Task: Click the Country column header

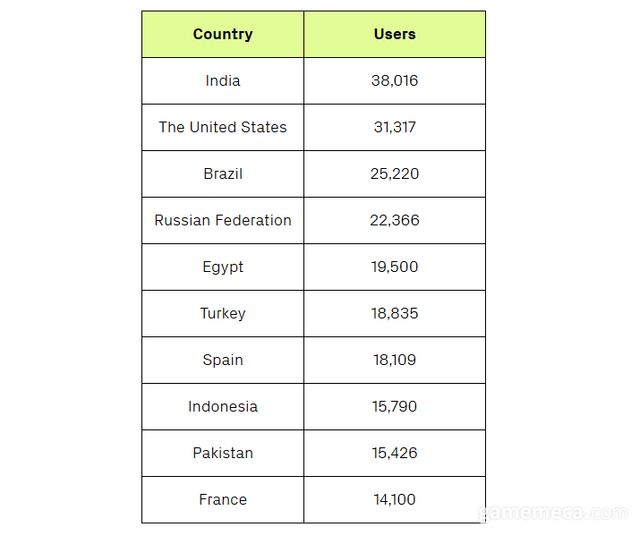Action: click(x=222, y=34)
